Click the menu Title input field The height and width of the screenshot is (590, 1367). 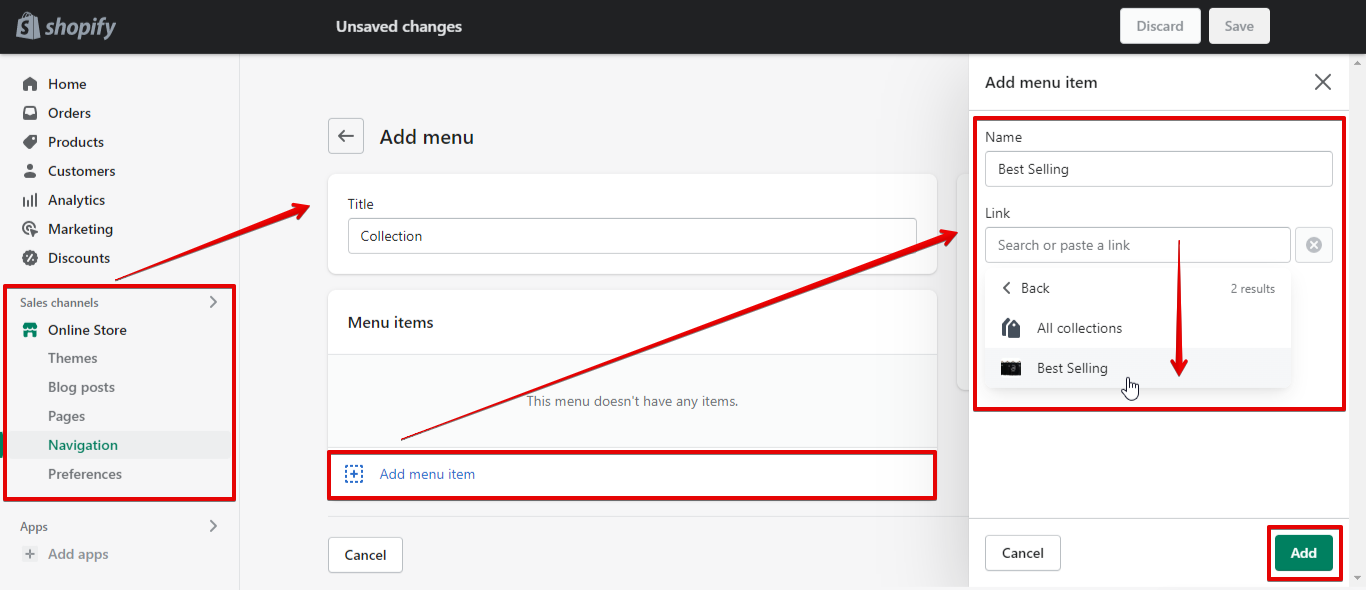(632, 236)
